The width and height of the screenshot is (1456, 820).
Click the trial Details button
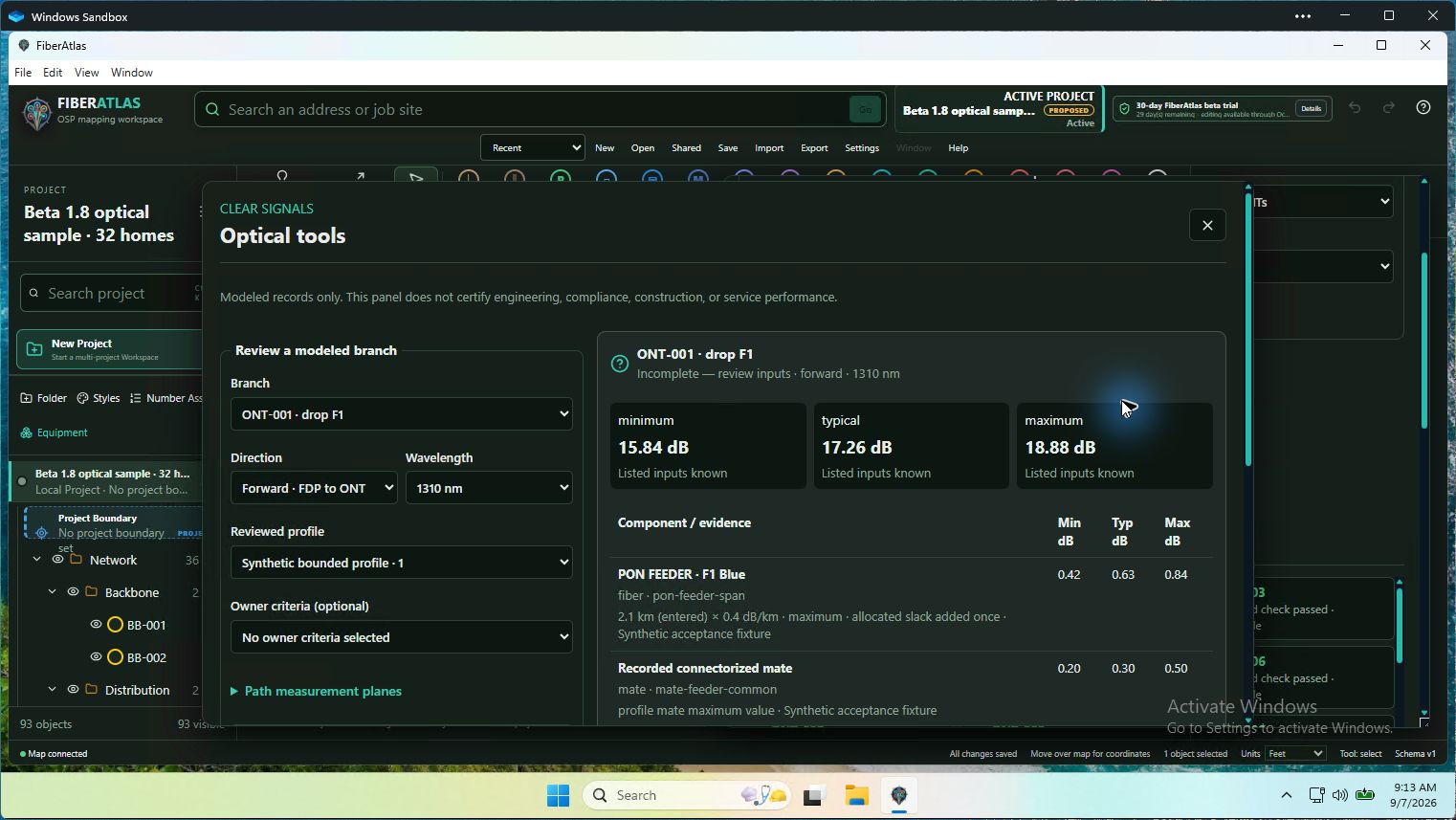pos(1311,109)
